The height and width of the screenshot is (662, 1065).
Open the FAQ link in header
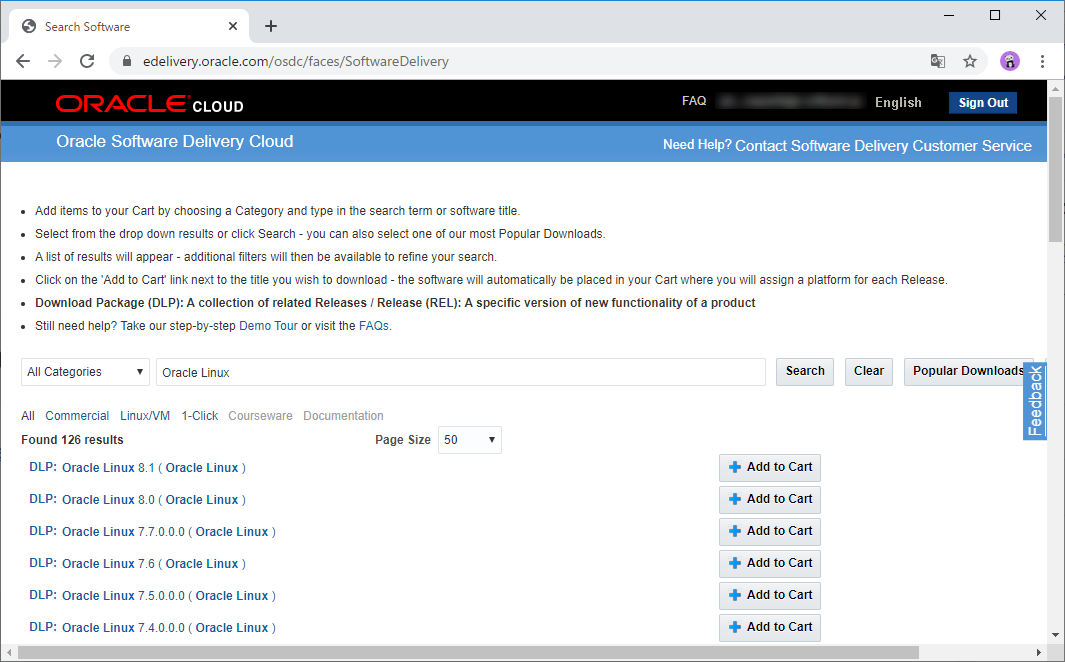click(694, 101)
